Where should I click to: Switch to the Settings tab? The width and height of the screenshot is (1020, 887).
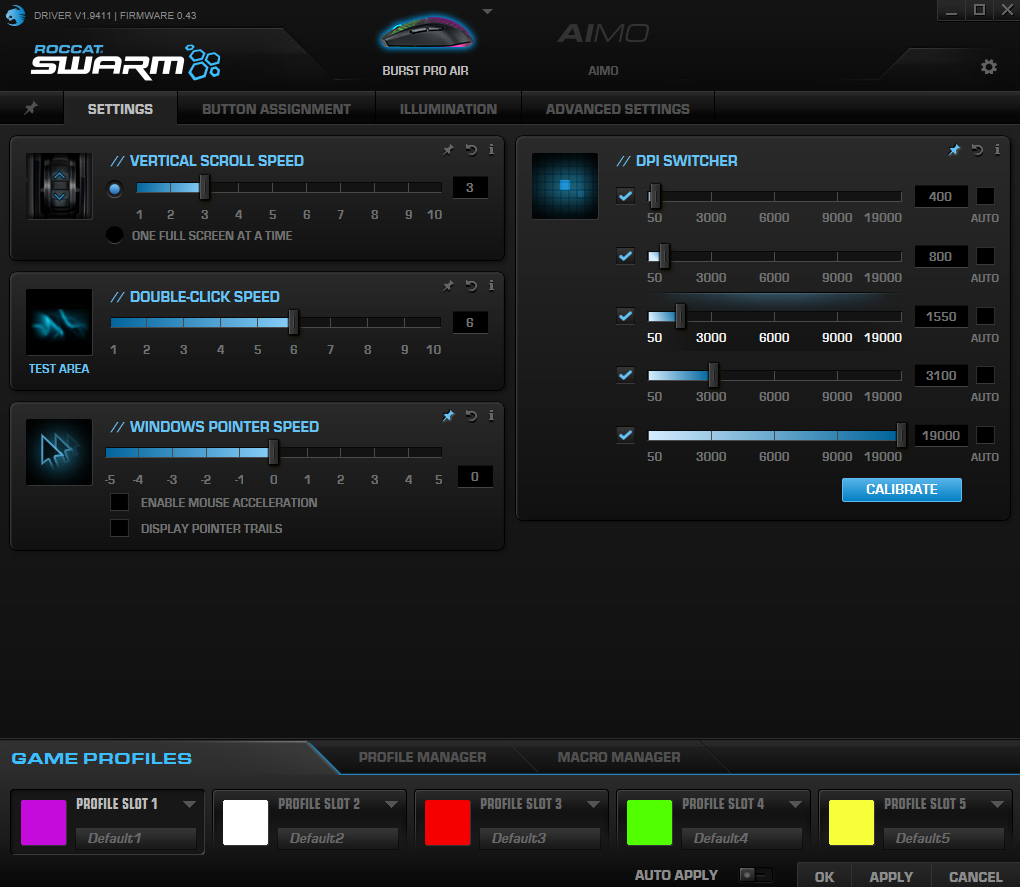click(120, 109)
